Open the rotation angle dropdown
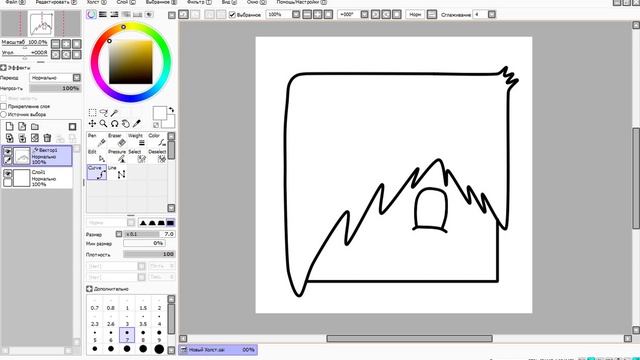Viewport: 640px width, 360px height. coord(364,15)
